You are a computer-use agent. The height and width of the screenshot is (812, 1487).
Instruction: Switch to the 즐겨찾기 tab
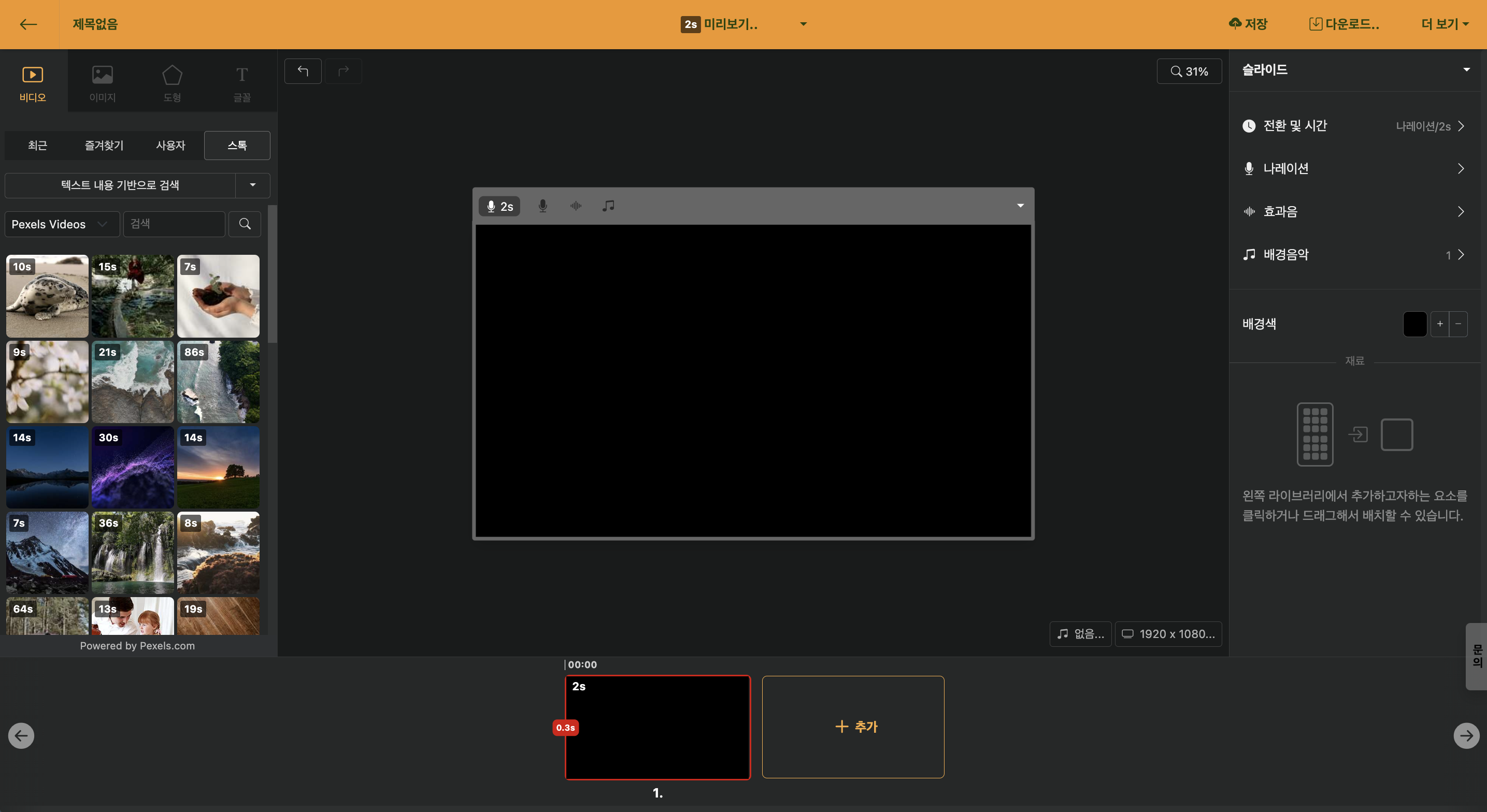[104, 146]
